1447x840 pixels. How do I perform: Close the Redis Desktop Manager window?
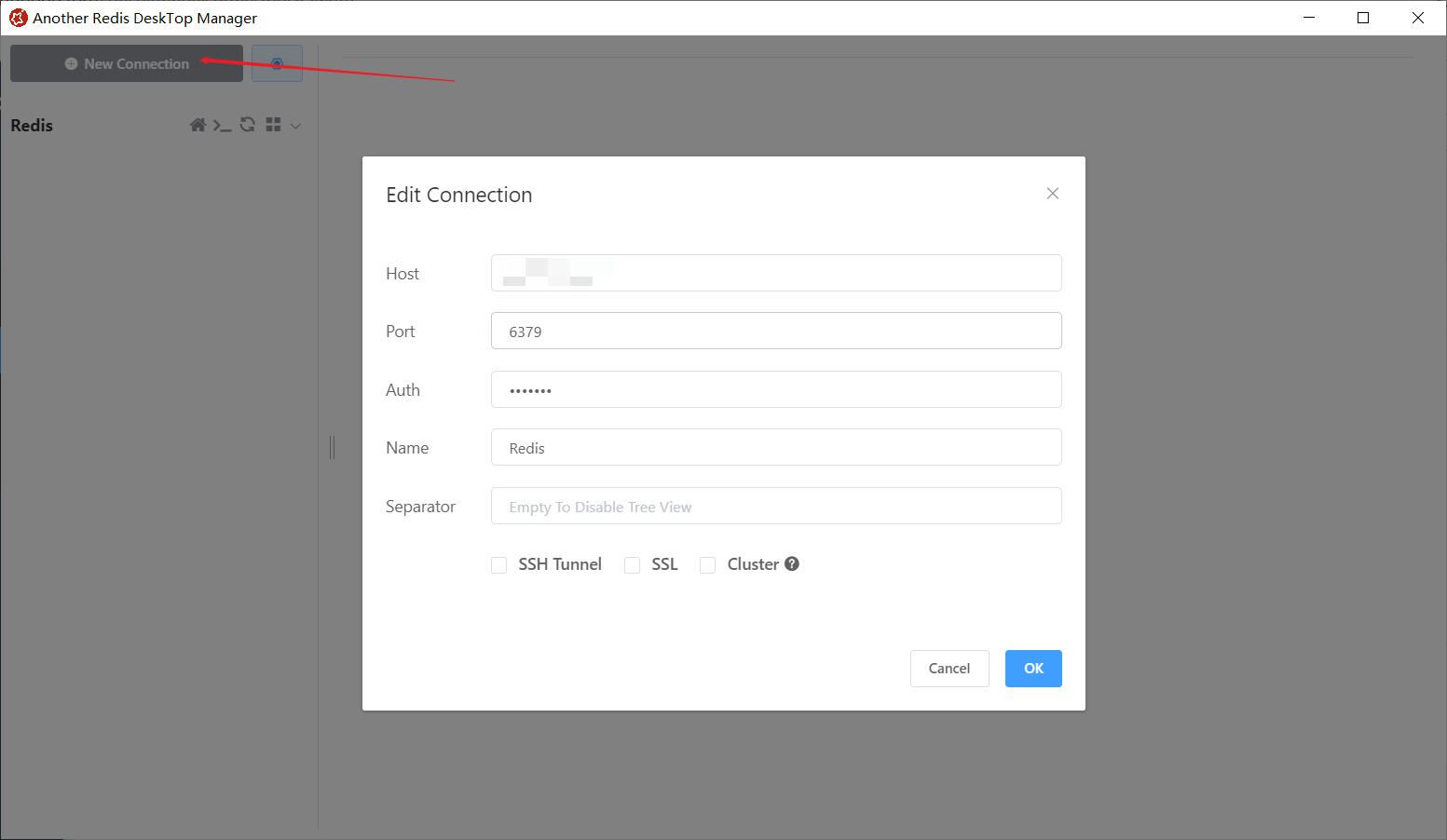point(1418,18)
